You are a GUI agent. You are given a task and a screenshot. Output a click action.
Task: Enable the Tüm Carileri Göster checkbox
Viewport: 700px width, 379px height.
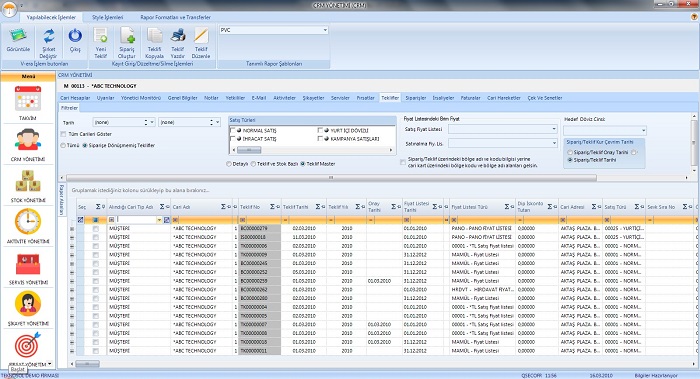pyautogui.click(x=63, y=134)
